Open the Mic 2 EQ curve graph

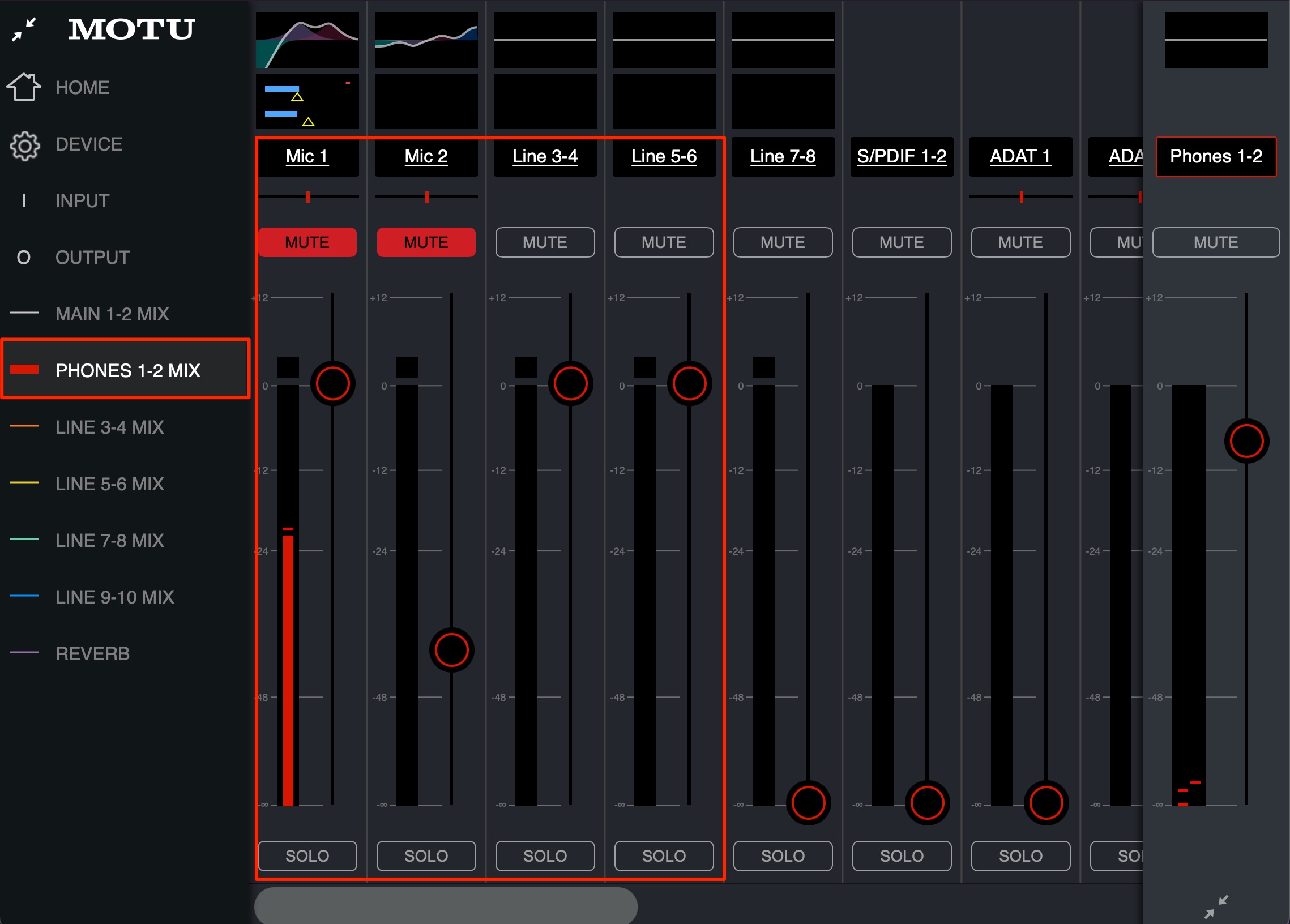click(x=426, y=40)
